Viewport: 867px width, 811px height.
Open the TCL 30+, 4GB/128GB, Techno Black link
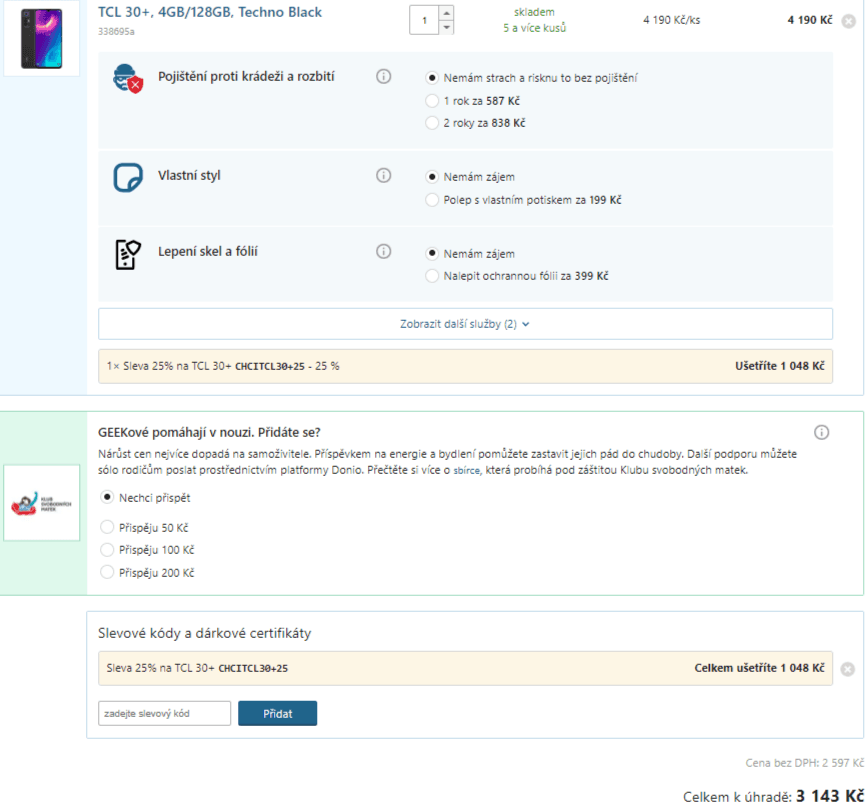click(x=210, y=12)
